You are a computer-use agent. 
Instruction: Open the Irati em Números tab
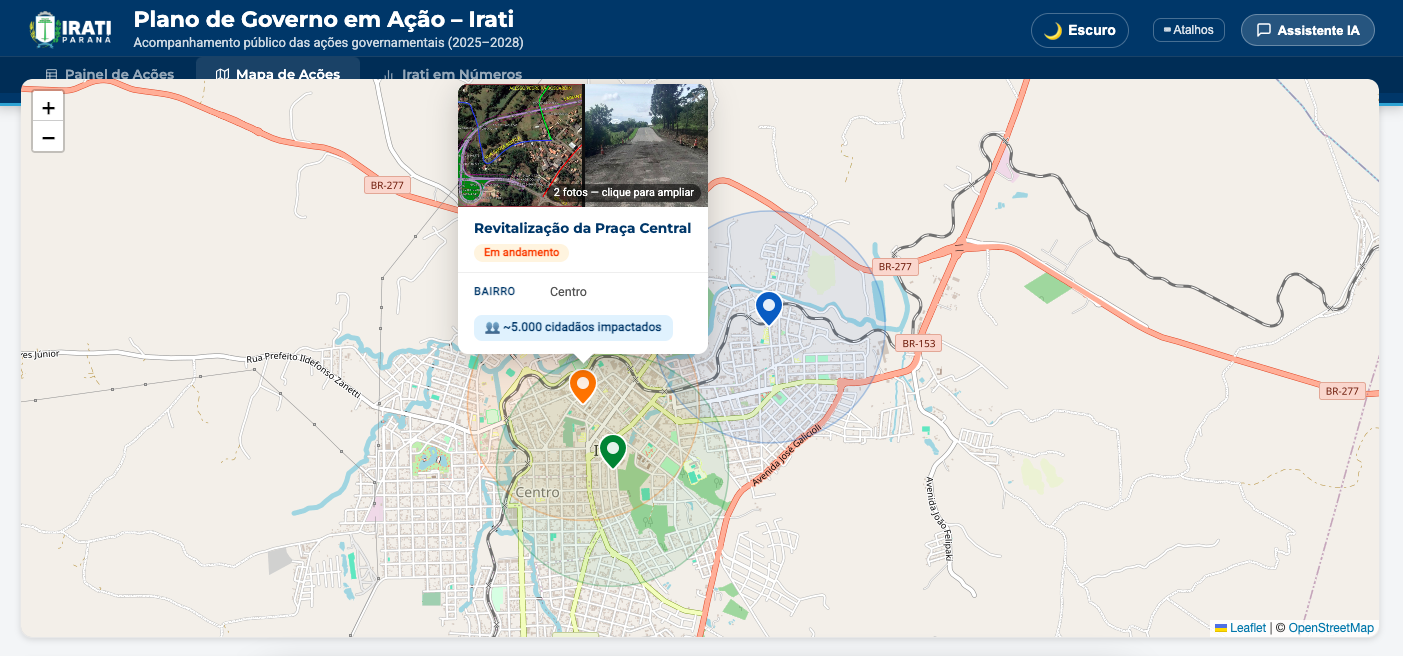(452, 74)
